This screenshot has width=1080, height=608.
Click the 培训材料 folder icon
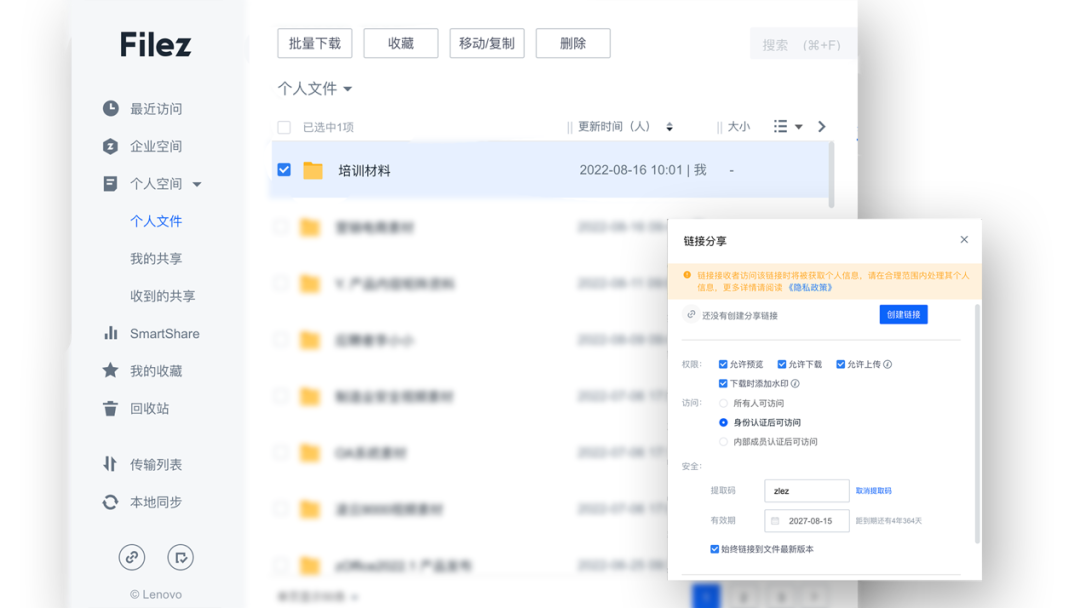point(313,170)
